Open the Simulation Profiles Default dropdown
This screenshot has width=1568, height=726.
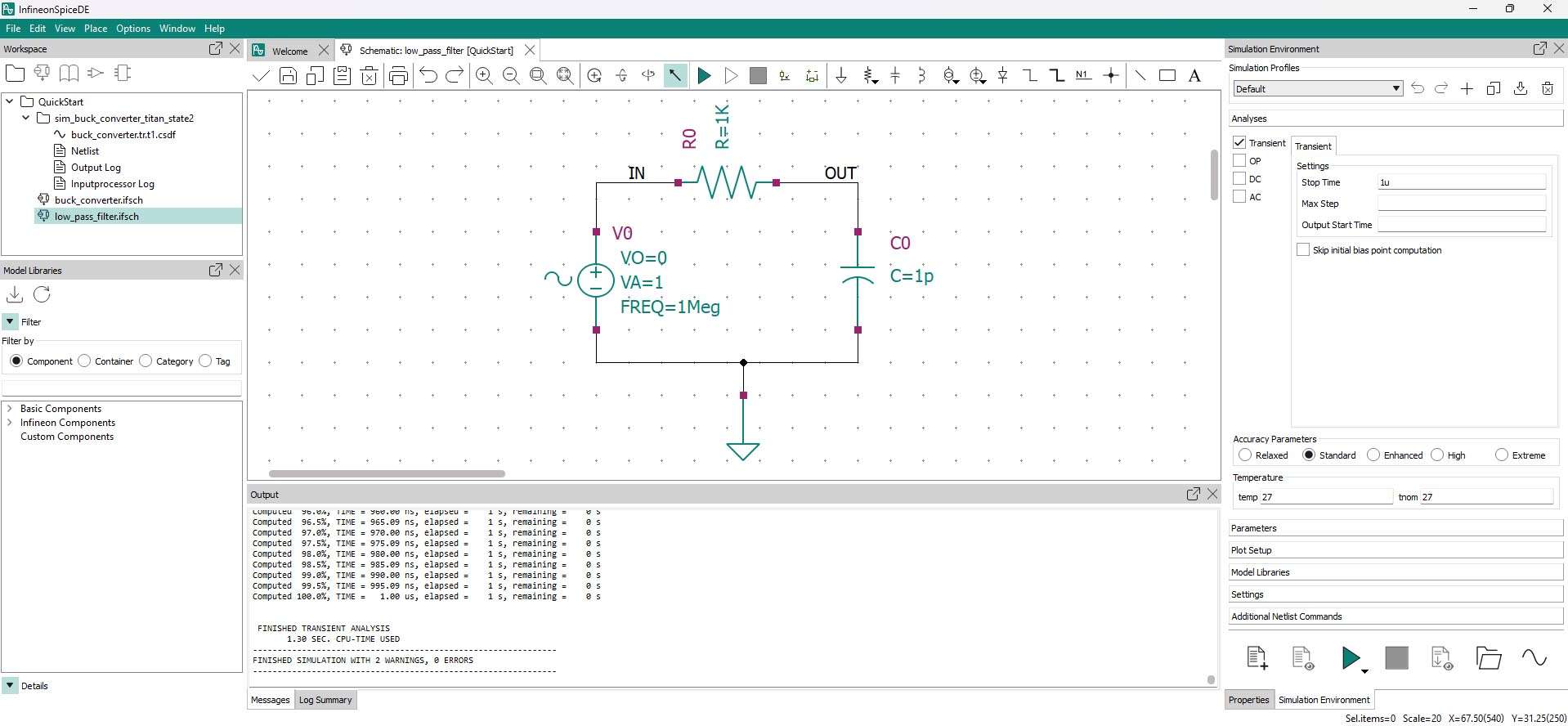point(1317,88)
